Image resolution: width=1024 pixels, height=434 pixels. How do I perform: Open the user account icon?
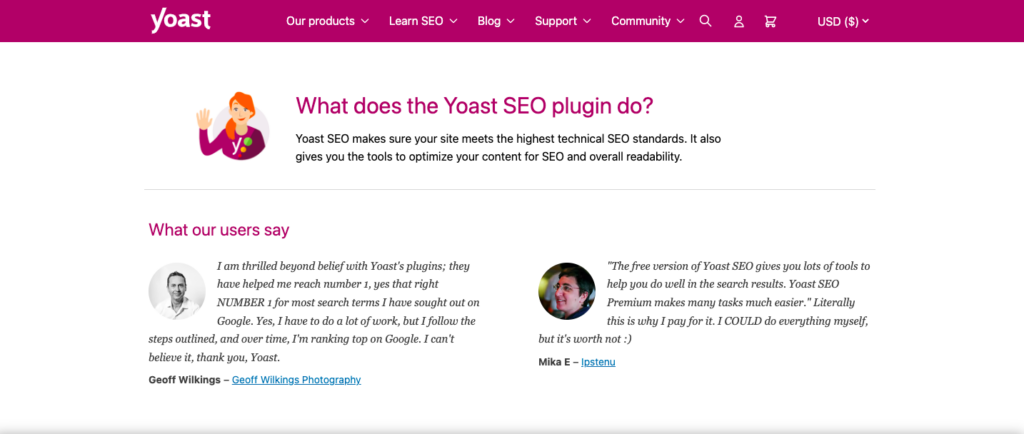(739, 22)
